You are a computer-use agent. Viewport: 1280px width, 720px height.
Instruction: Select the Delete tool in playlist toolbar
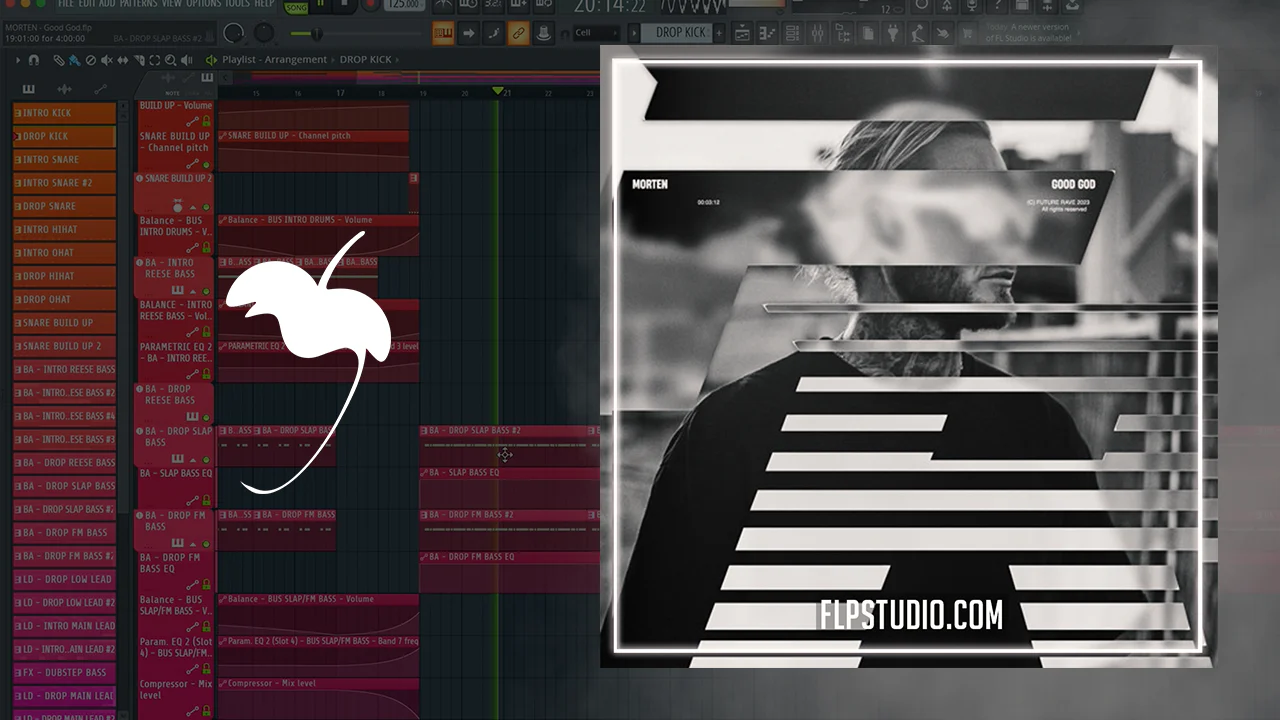91,60
